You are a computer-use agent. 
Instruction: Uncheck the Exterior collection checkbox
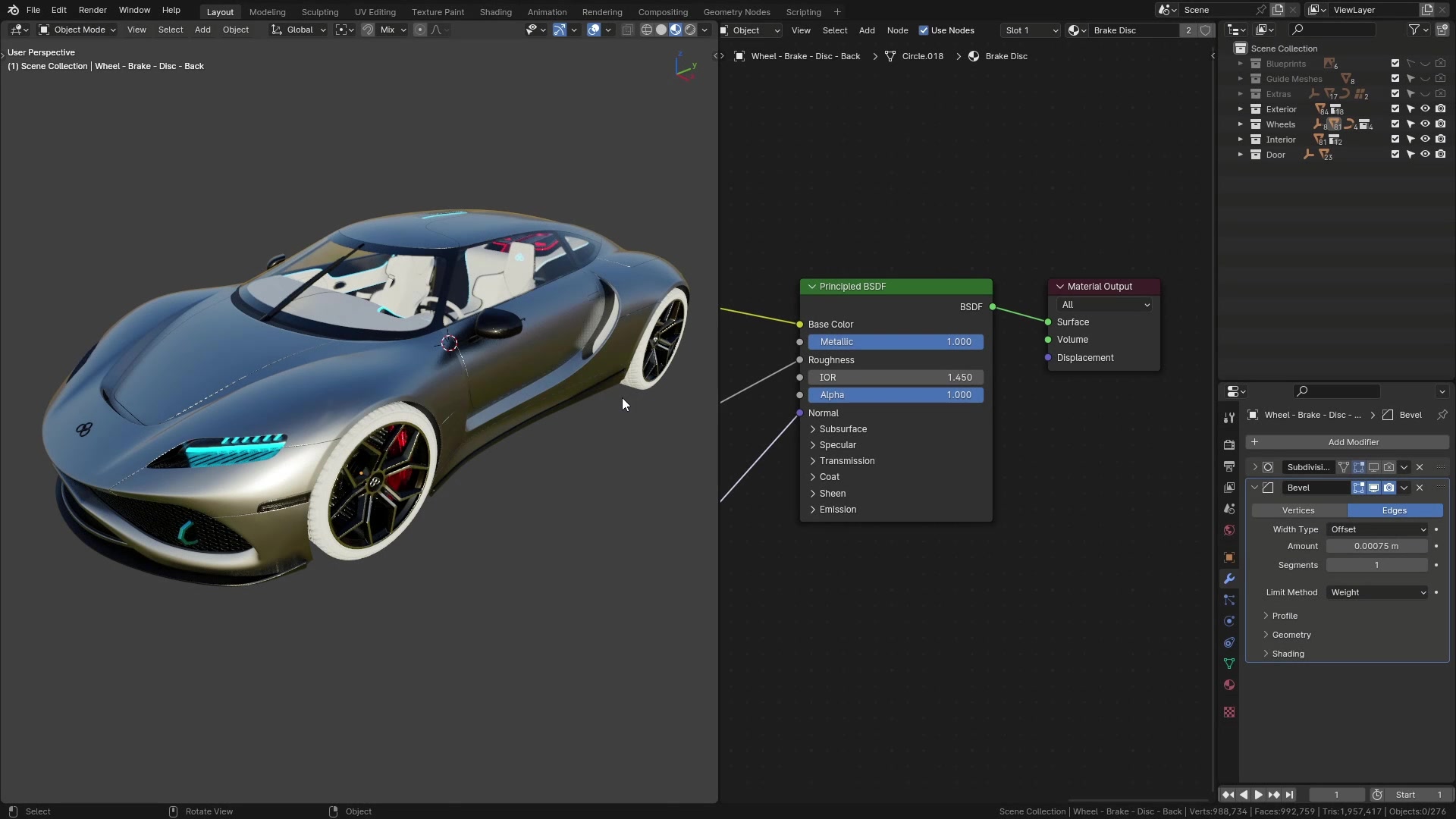(1395, 109)
